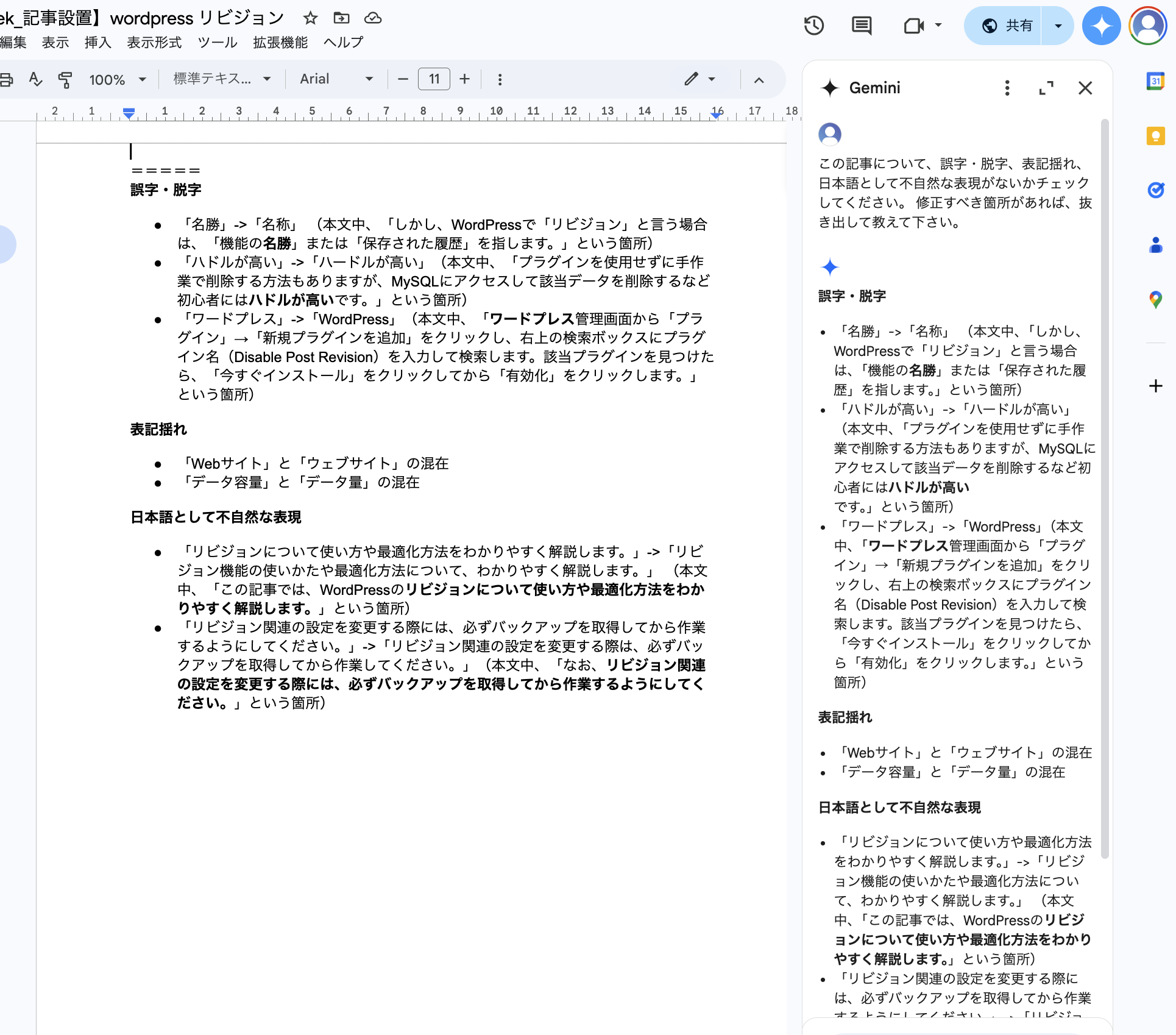Image resolution: width=1176 pixels, height=1035 pixels.
Task: Open the share options dropdown arrow
Action: pos(1058,26)
